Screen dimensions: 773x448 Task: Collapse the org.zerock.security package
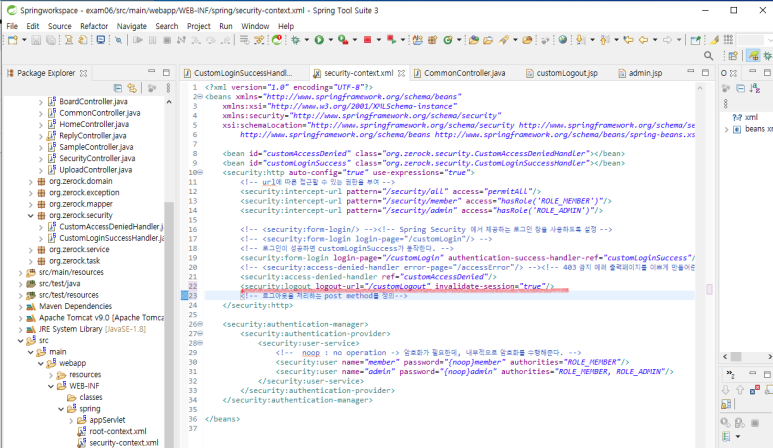click(31, 215)
